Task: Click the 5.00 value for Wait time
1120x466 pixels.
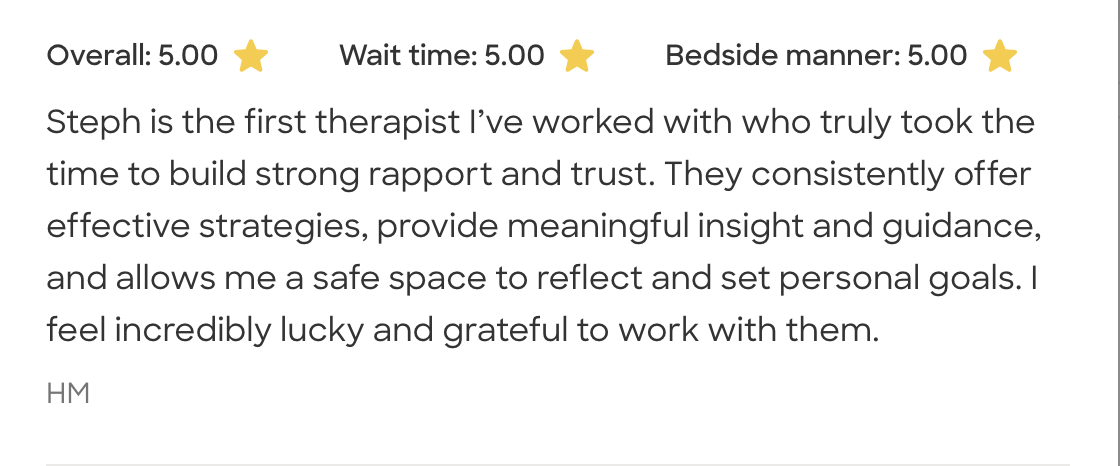Action: [514, 55]
